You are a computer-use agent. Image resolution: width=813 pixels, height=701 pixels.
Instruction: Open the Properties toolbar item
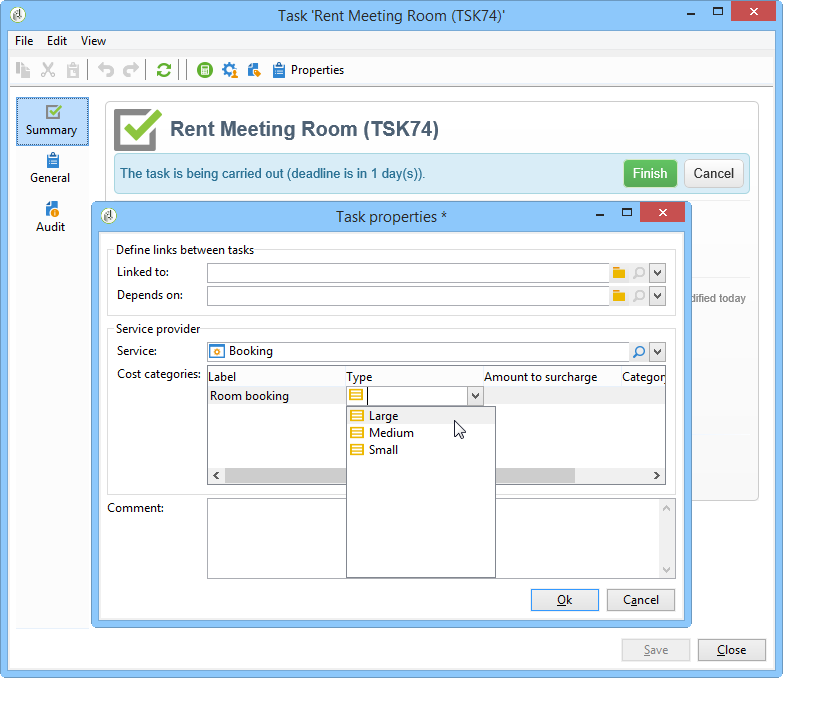coord(308,70)
